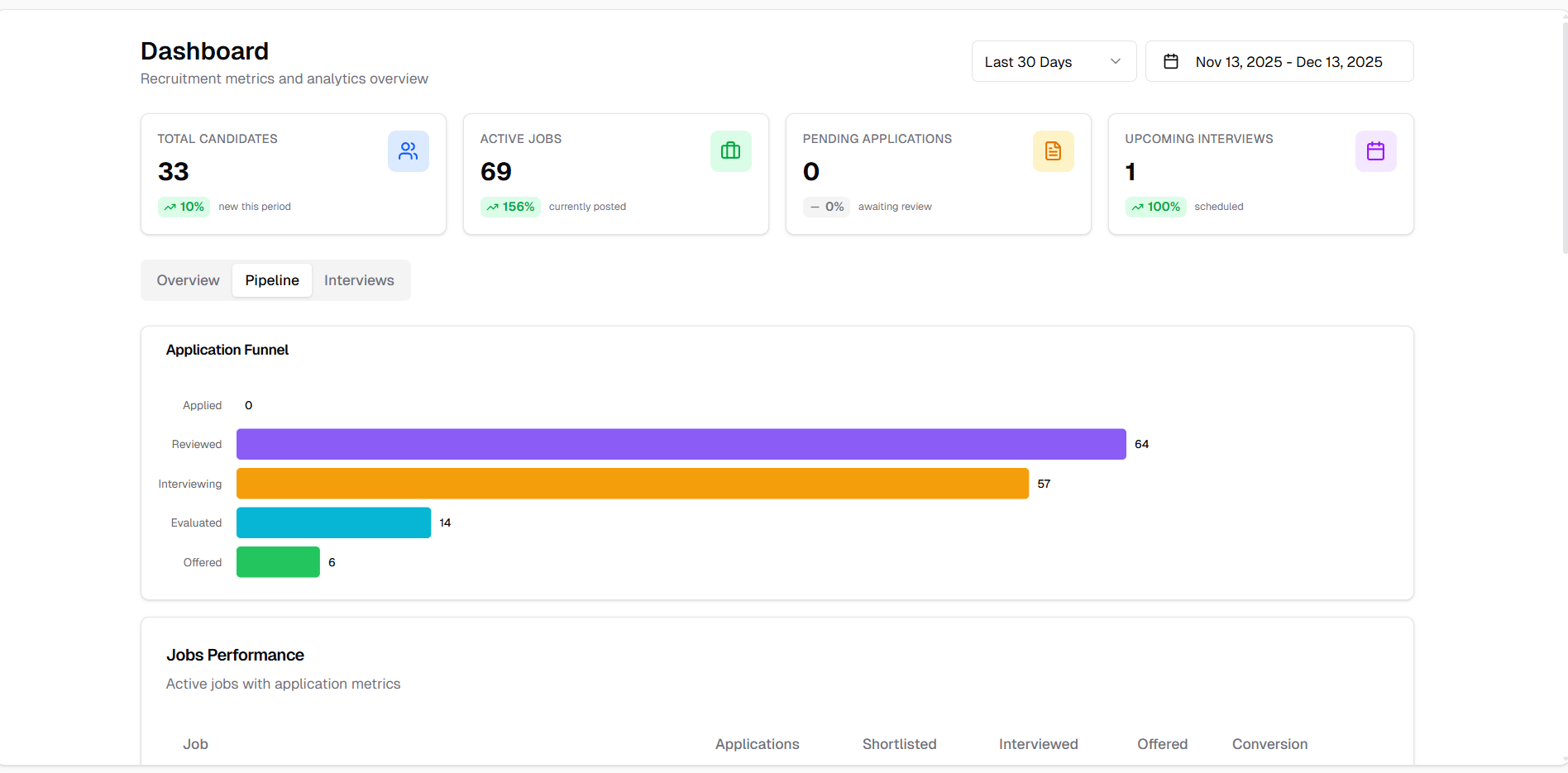The image size is (1568, 773).
Task: Switch to the Overview tab
Action: tap(188, 280)
